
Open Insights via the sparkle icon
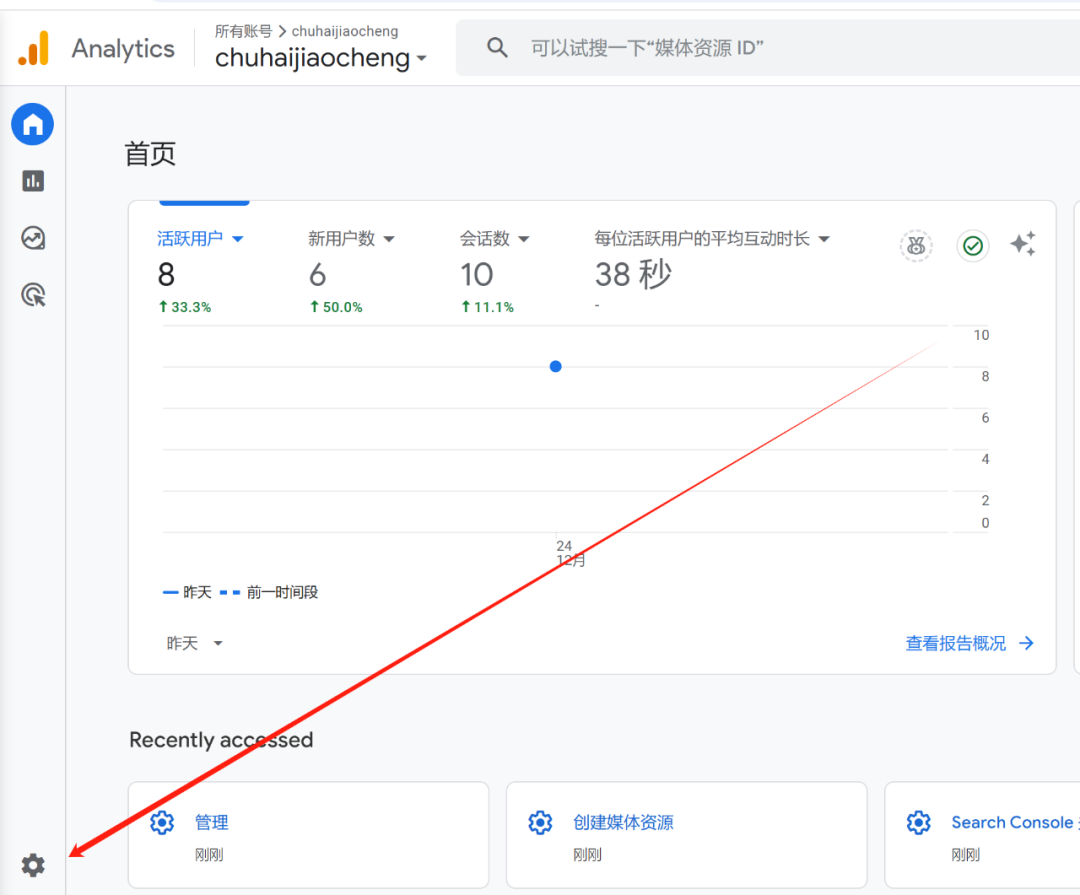(x=1022, y=245)
